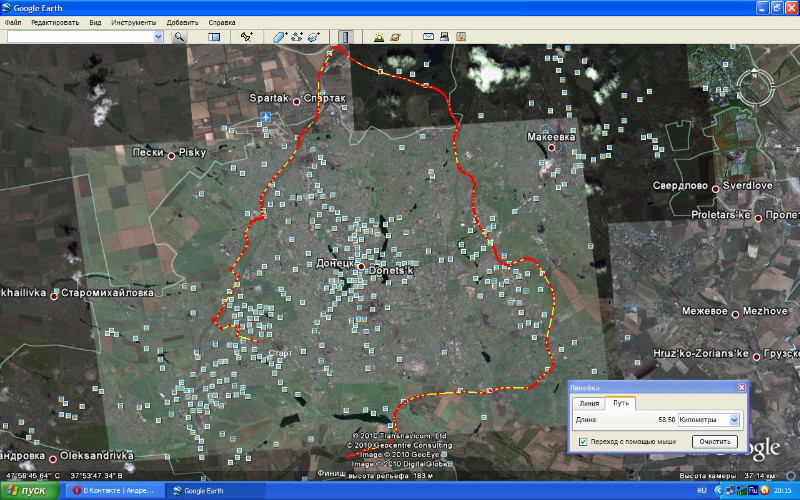Toggle the 'Переход с помощью мыши' checkbox

pyautogui.click(x=583, y=441)
